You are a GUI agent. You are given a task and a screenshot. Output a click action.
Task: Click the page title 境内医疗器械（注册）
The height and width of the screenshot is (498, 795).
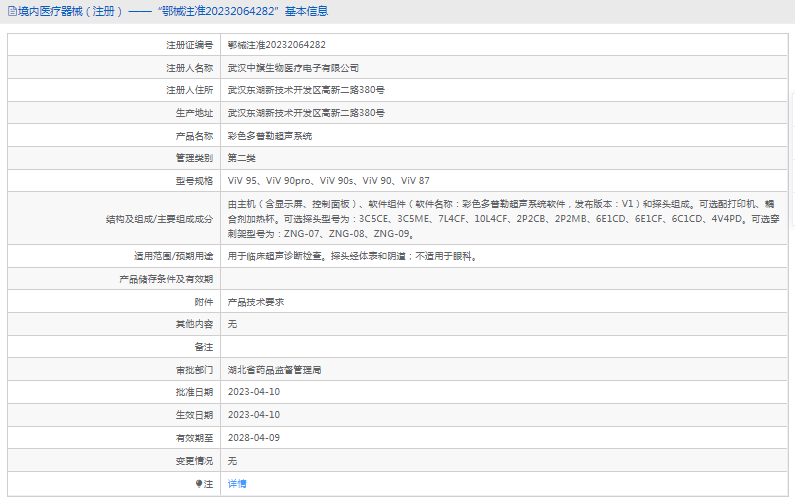pos(70,11)
